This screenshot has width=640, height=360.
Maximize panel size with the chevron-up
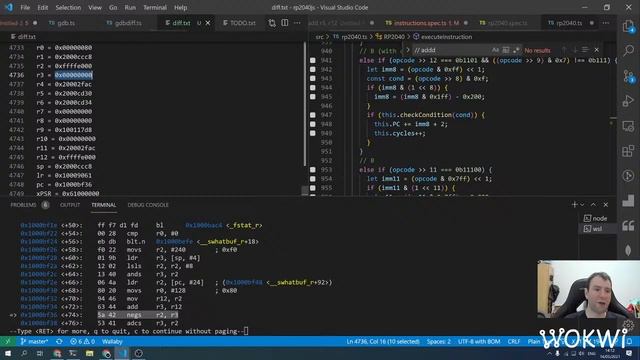point(593,204)
